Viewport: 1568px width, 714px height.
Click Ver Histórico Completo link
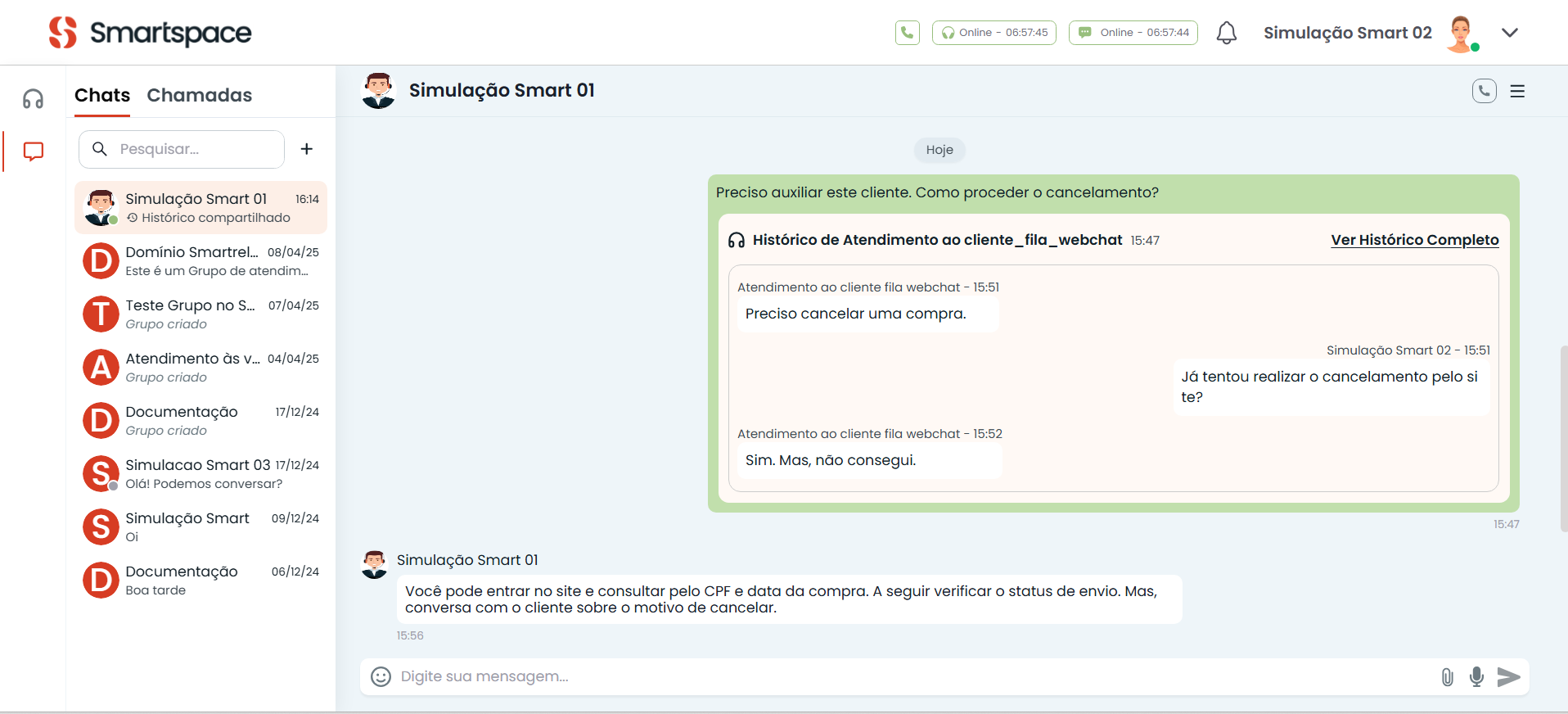(x=1414, y=240)
